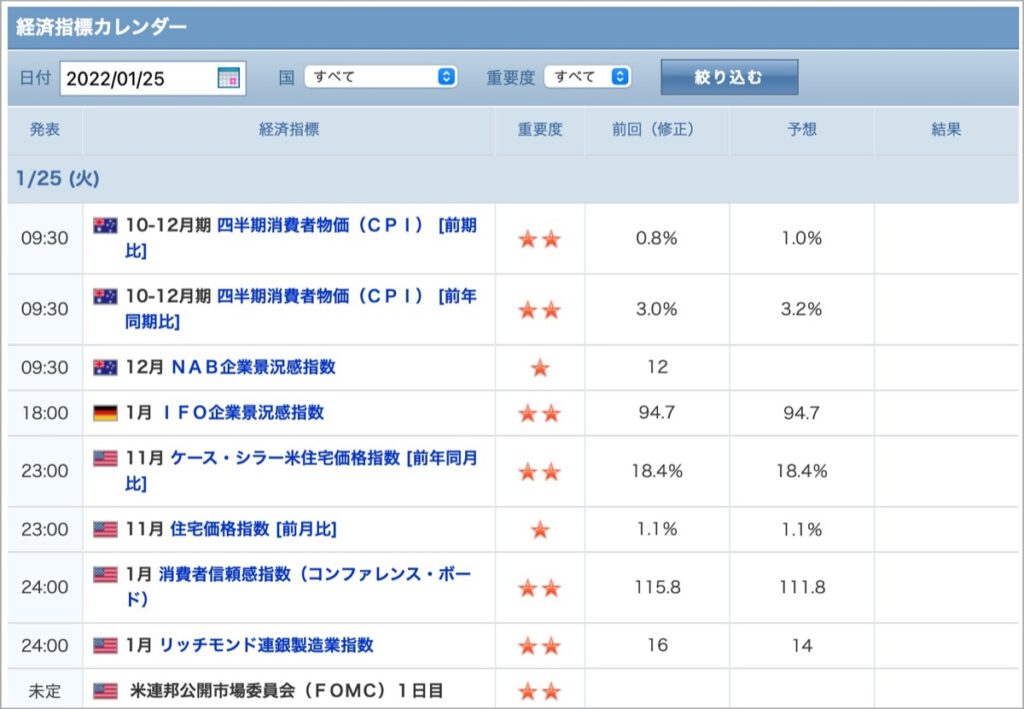Image resolution: width=1024 pixels, height=709 pixels.
Task: Click forecast value 14 in リッチモンド row
Action: point(802,645)
